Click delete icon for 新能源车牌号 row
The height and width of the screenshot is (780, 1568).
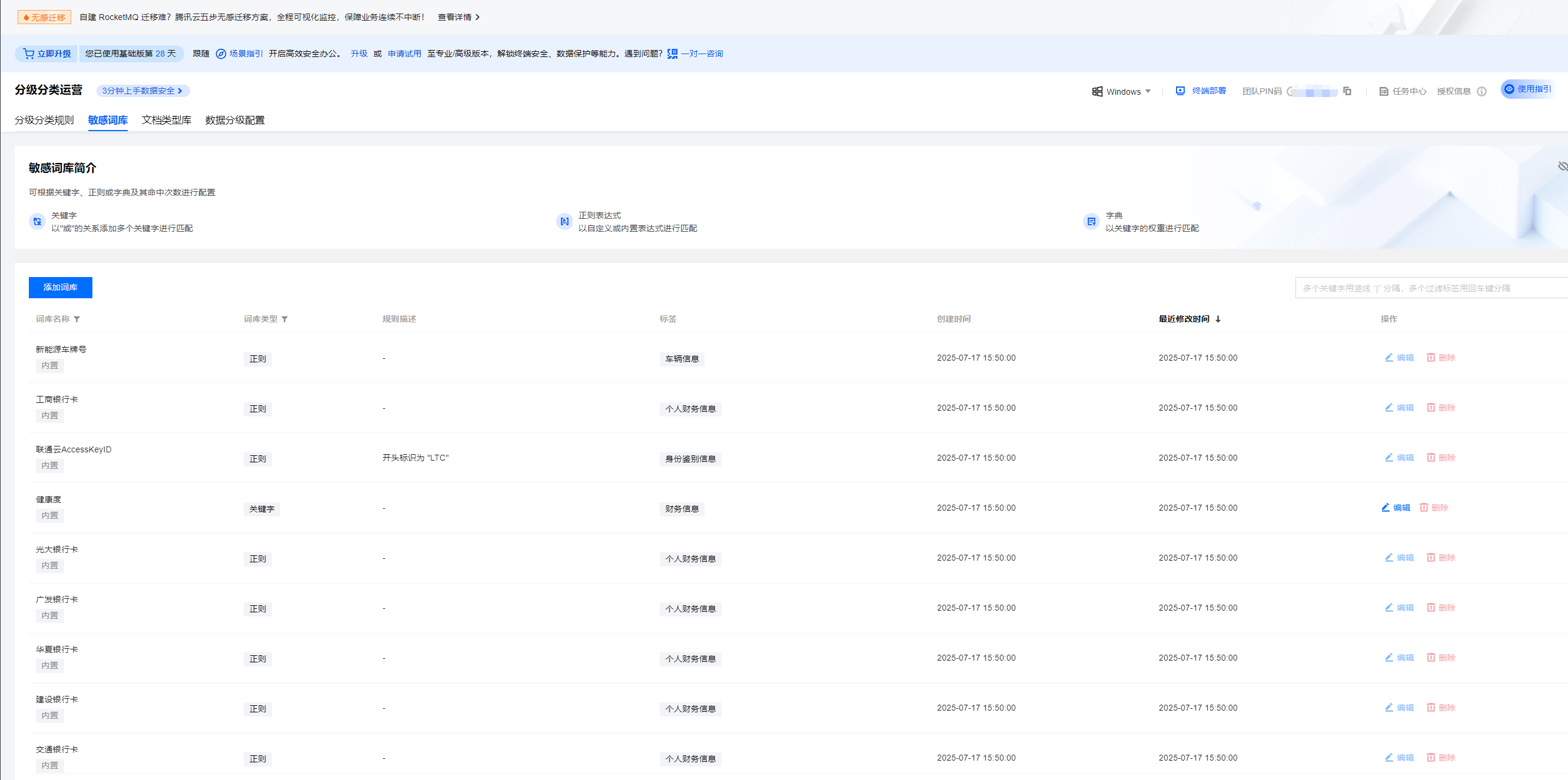pos(1430,358)
